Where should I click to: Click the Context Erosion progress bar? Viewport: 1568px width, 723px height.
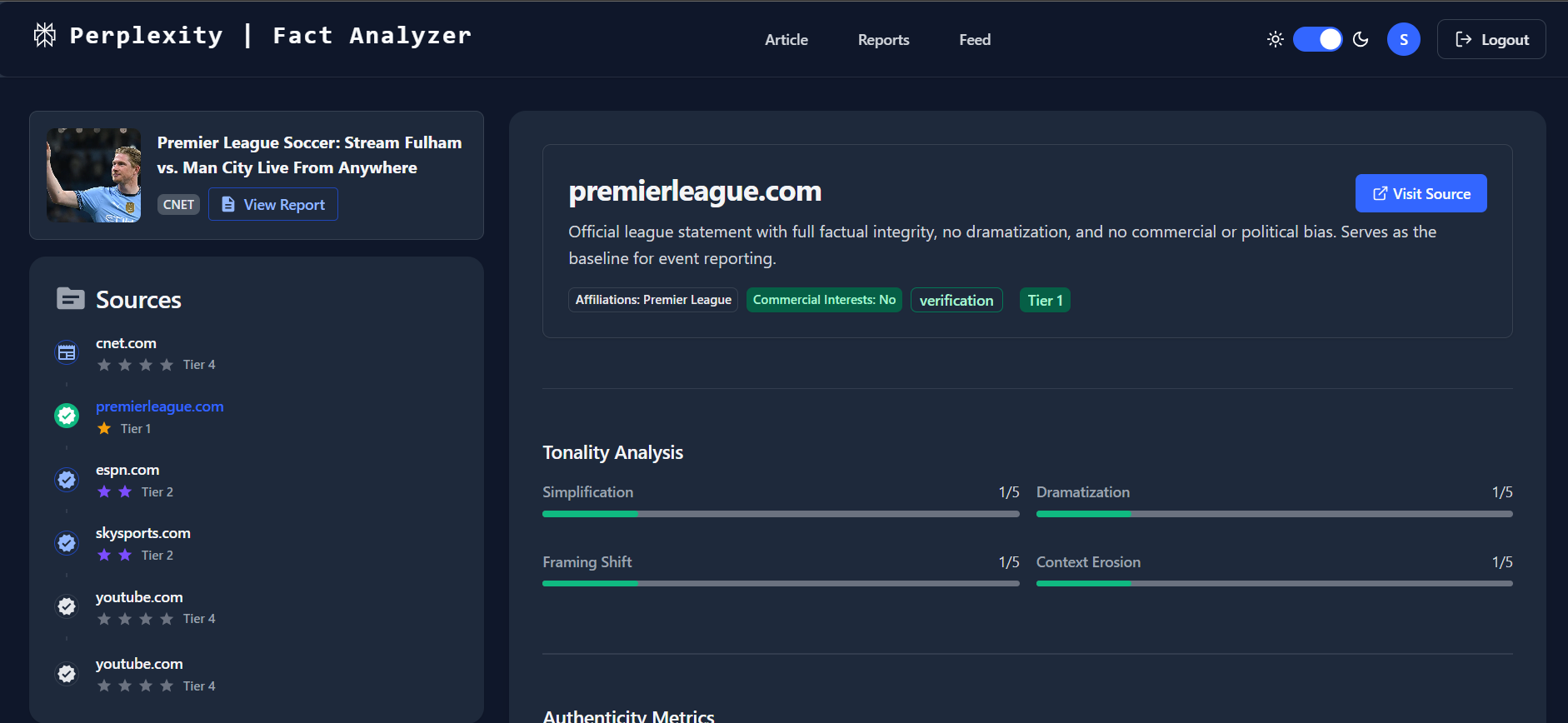point(1274,583)
